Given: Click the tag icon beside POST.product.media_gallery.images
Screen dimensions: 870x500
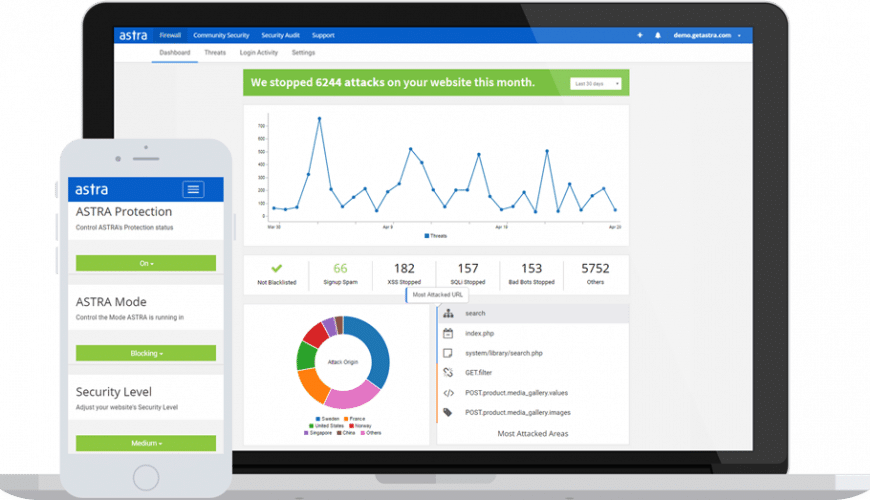Looking at the screenshot, I should (x=448, y=412).
